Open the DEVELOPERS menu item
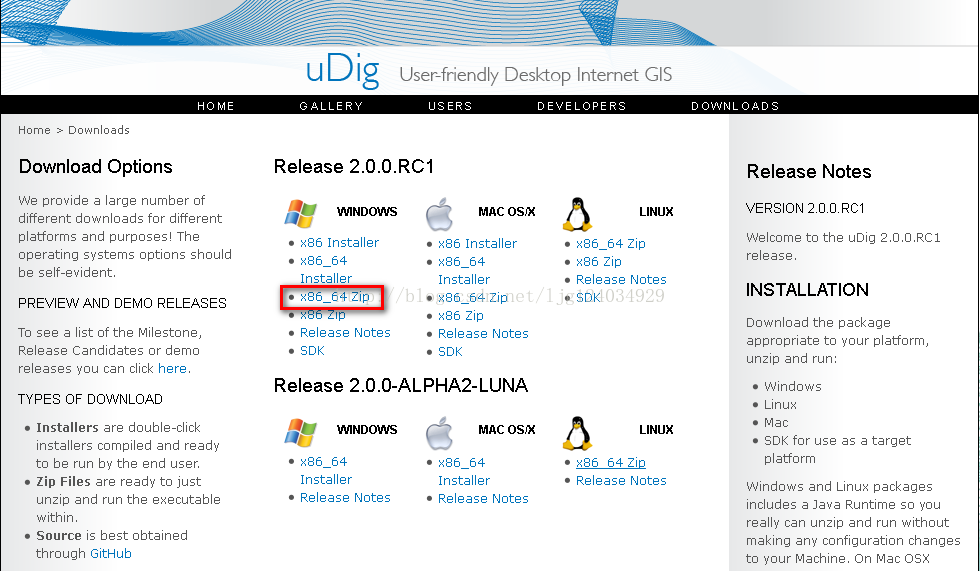The width and height of the screenshot is (980, 571). pos(582,106)
